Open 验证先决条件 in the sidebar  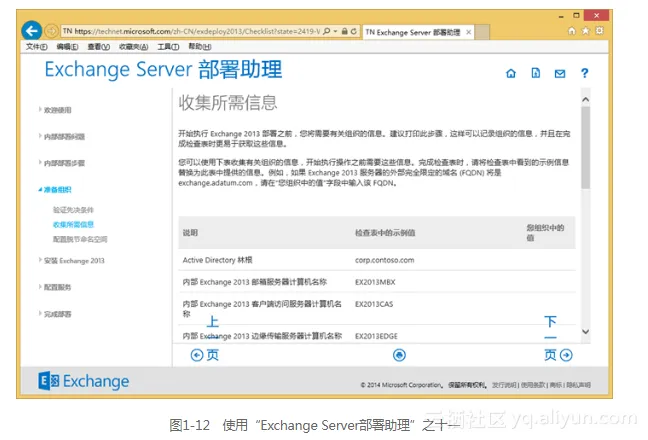click(73, 210)
